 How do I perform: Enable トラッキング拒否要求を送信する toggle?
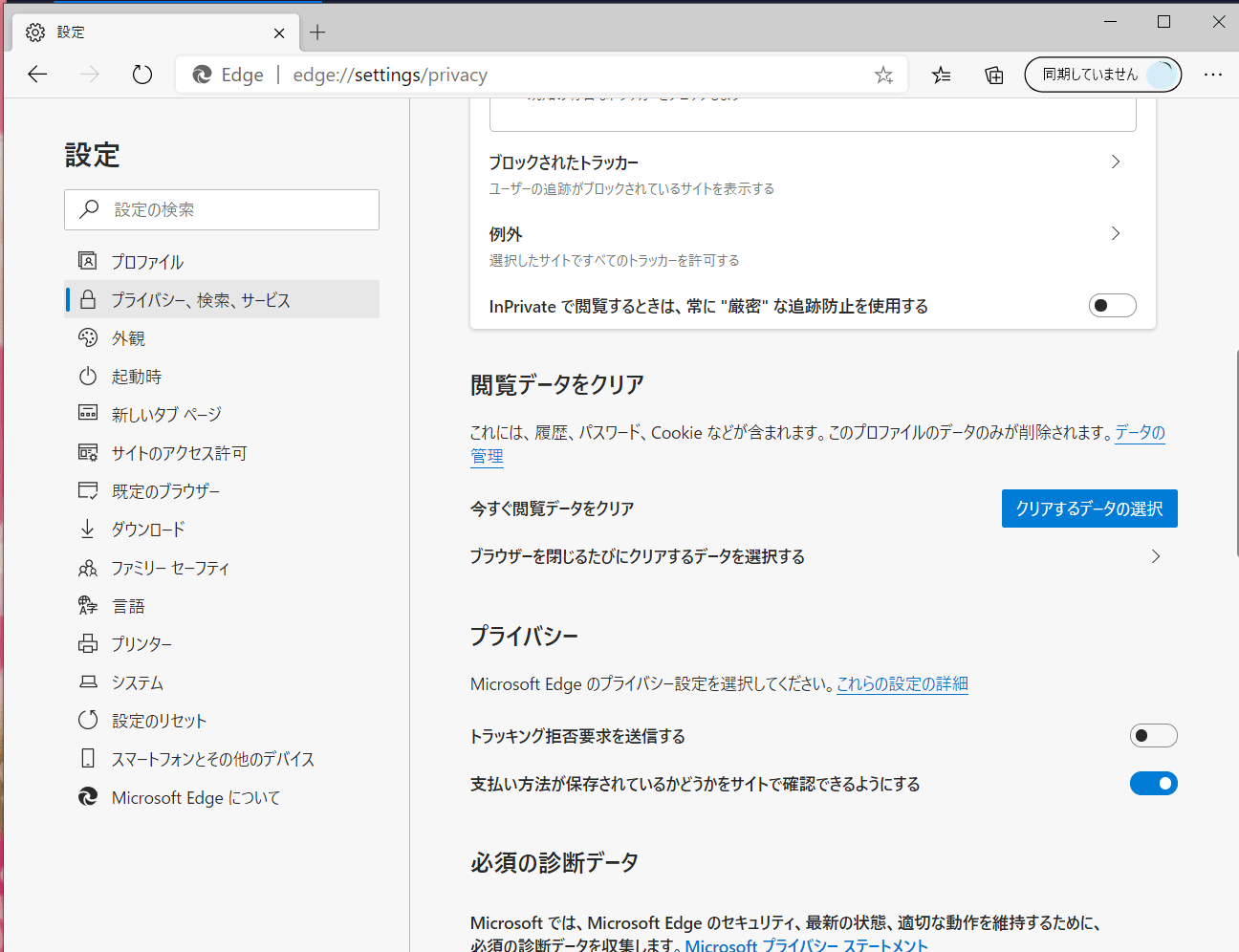pyautogui.click(x=1153, y=736)
